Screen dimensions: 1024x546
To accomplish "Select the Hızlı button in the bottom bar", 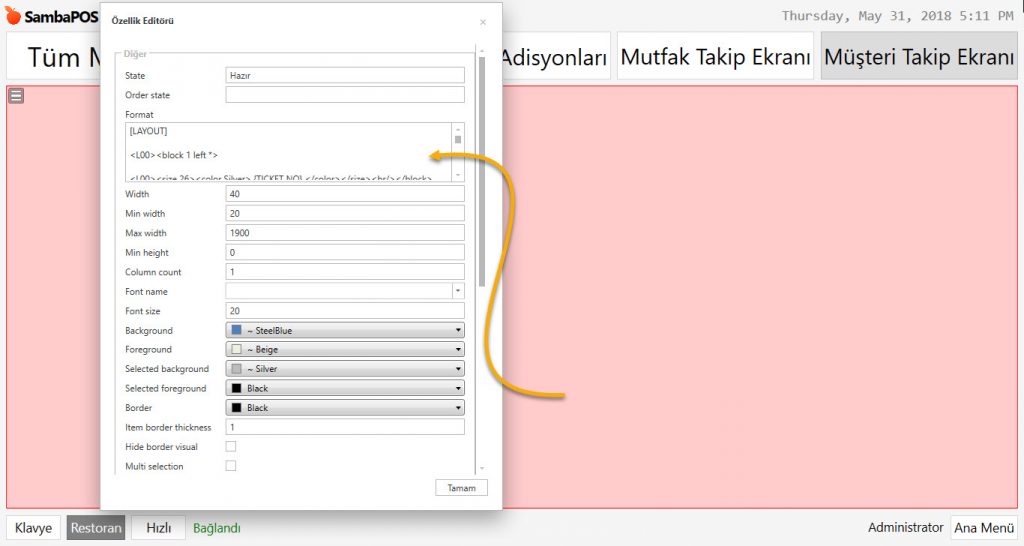I will click(159, 528).
